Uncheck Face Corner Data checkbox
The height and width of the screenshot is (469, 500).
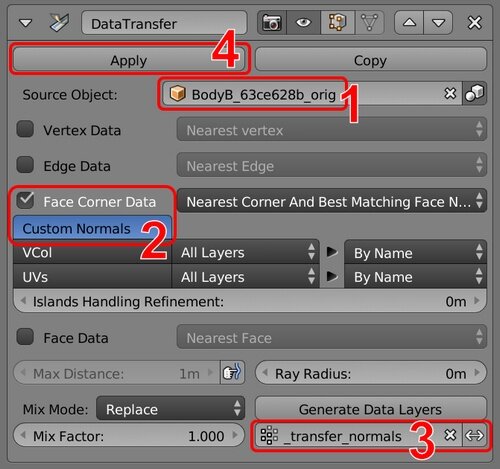[x=25, y=201]
